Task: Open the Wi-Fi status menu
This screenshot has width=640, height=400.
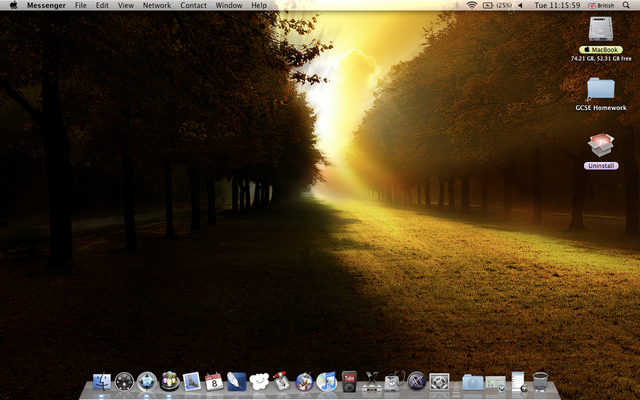Action: point(472,5)
